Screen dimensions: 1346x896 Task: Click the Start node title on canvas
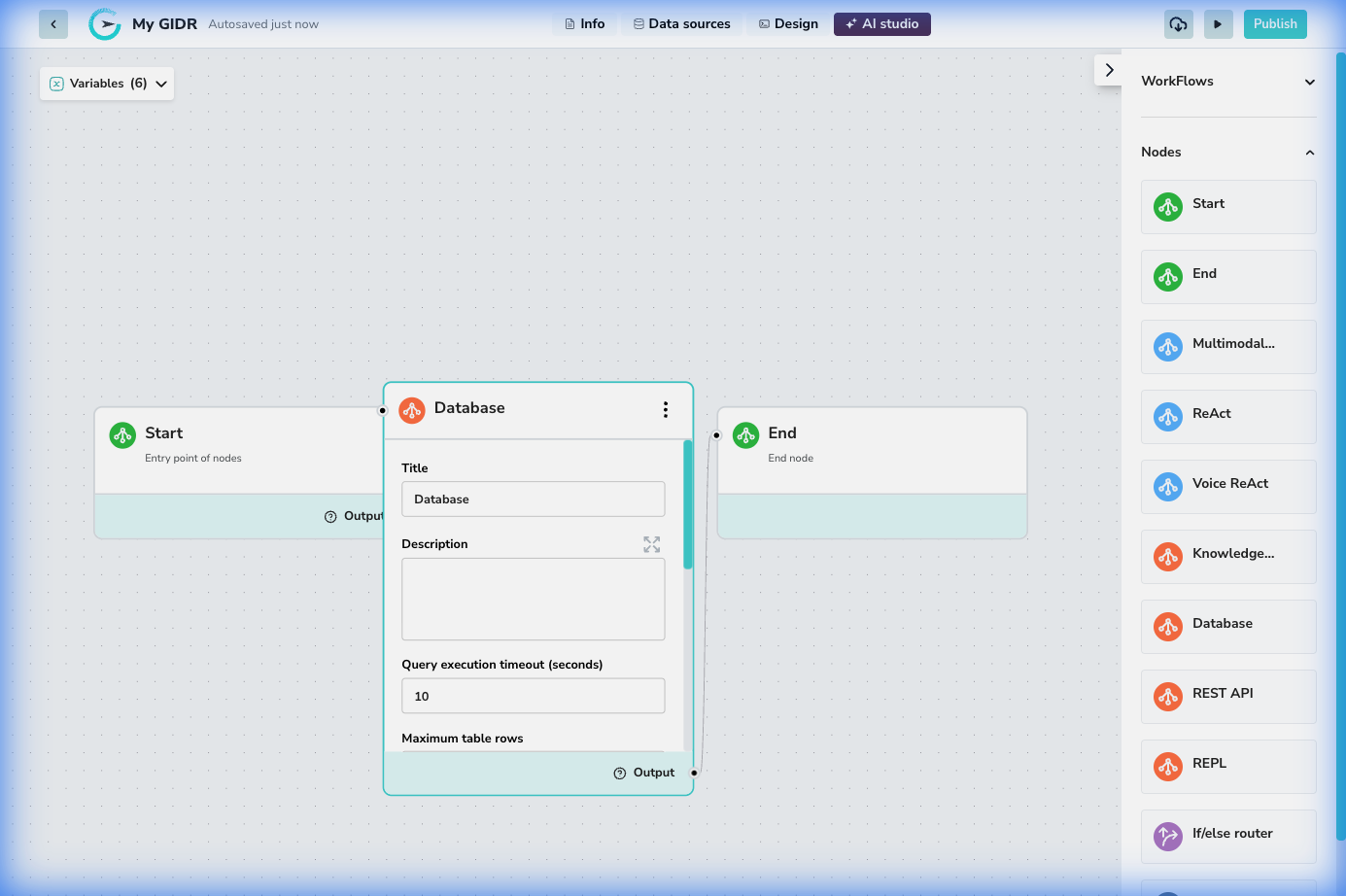[164, 433]
